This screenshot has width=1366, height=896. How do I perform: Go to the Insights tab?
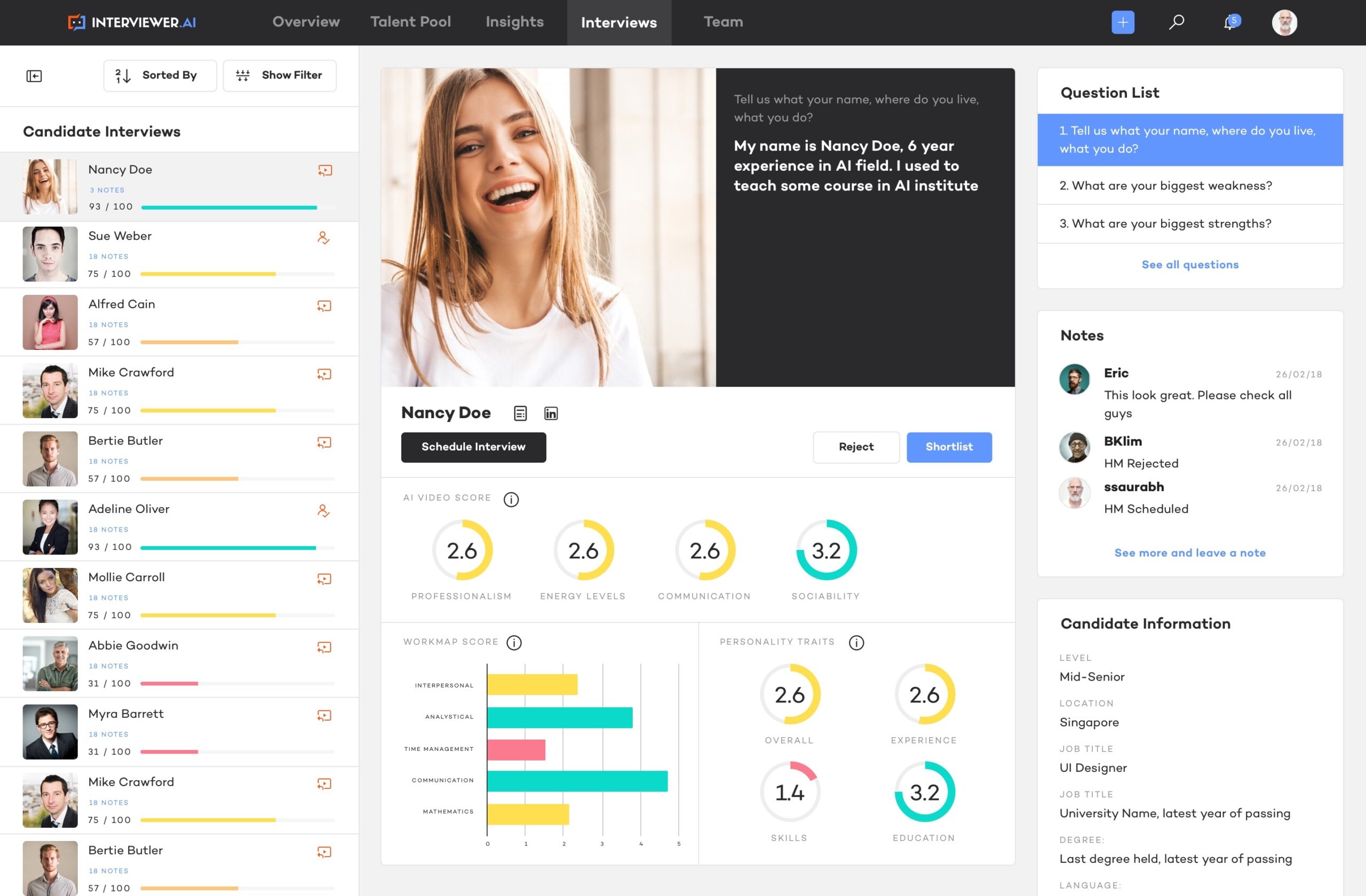point(514,22)
